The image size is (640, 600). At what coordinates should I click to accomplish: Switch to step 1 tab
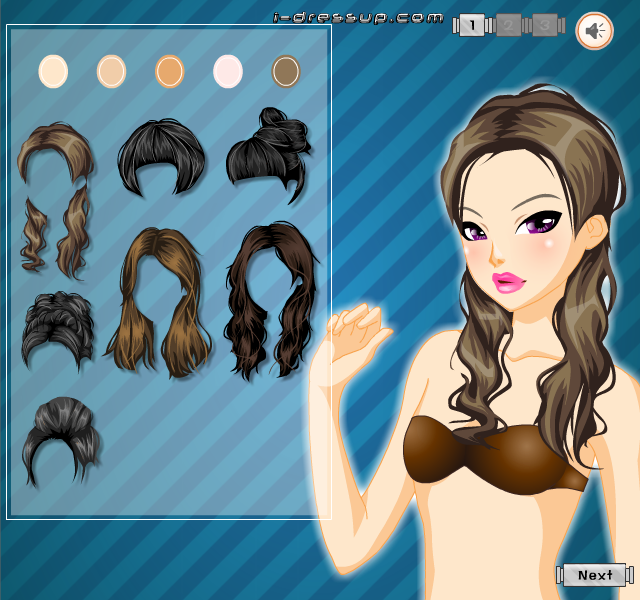click(x=472, y=25)
